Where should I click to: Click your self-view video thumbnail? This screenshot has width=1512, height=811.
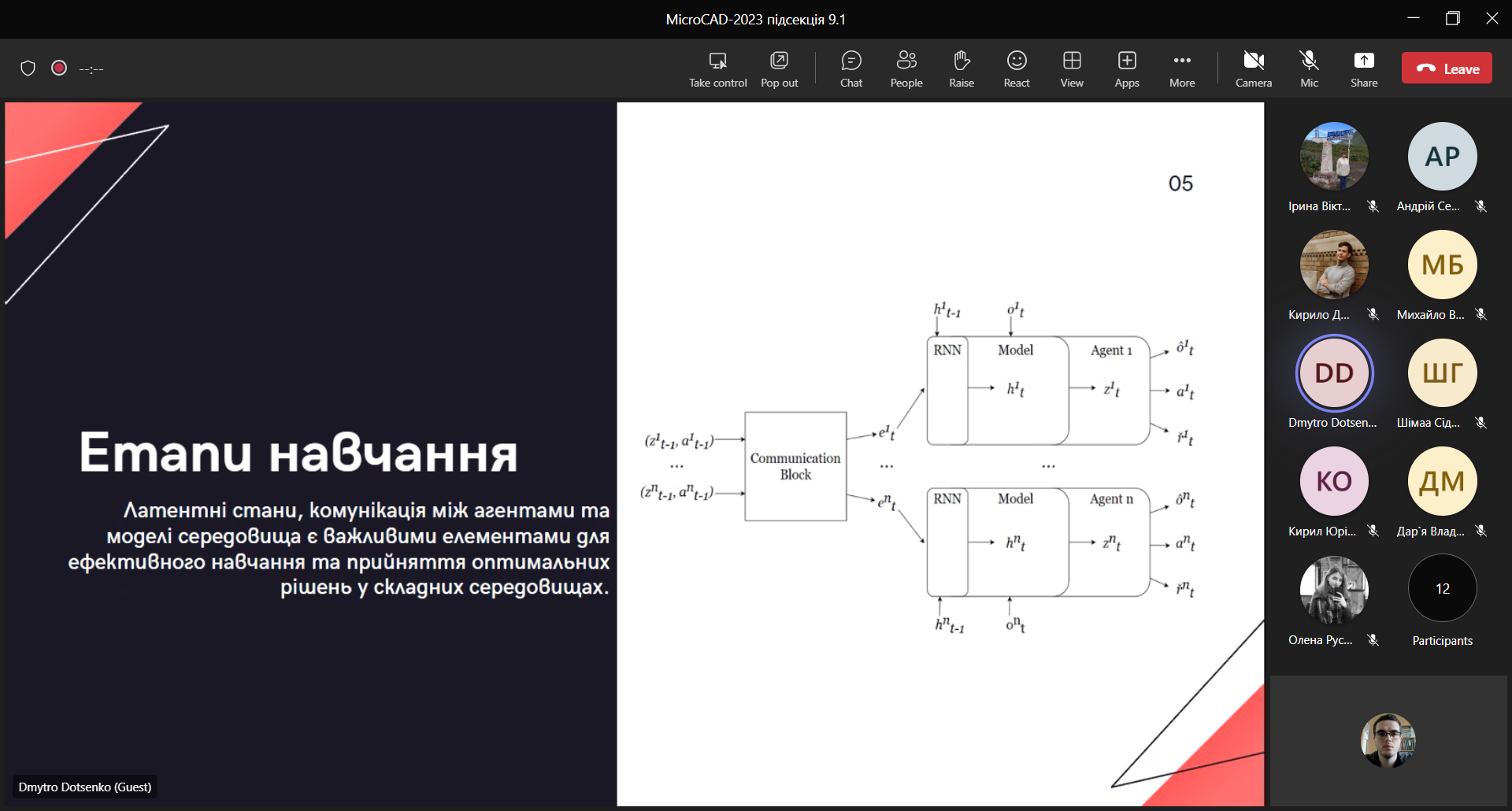click(1388, 740)
